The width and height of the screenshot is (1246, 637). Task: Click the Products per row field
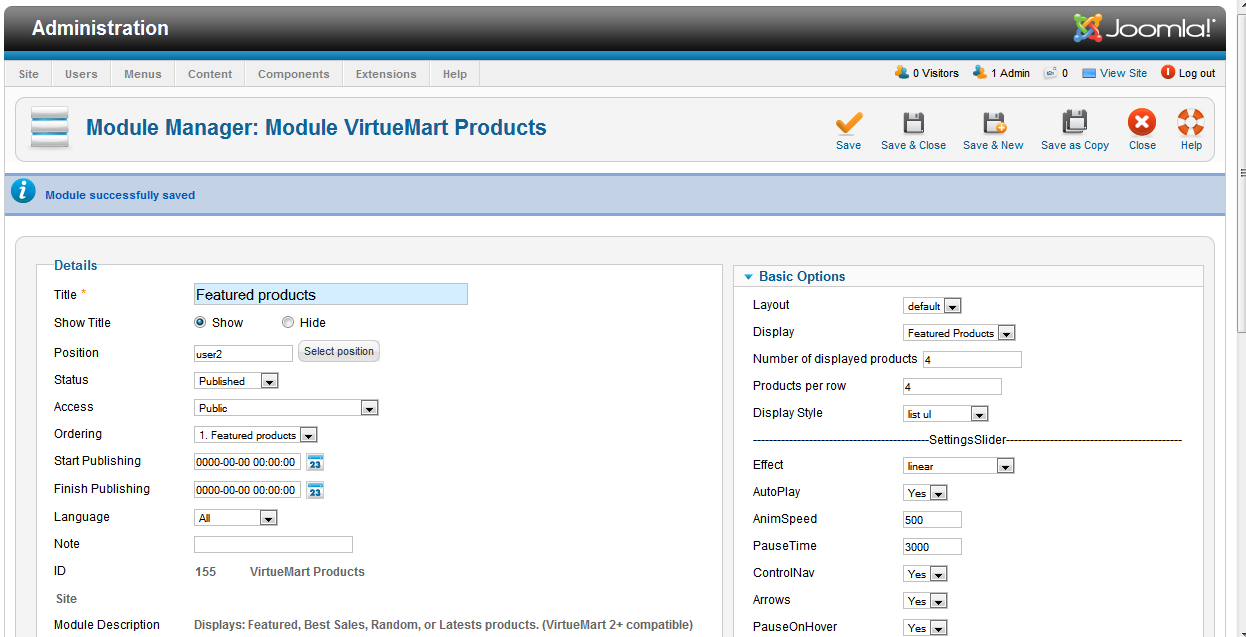point(952,387)
